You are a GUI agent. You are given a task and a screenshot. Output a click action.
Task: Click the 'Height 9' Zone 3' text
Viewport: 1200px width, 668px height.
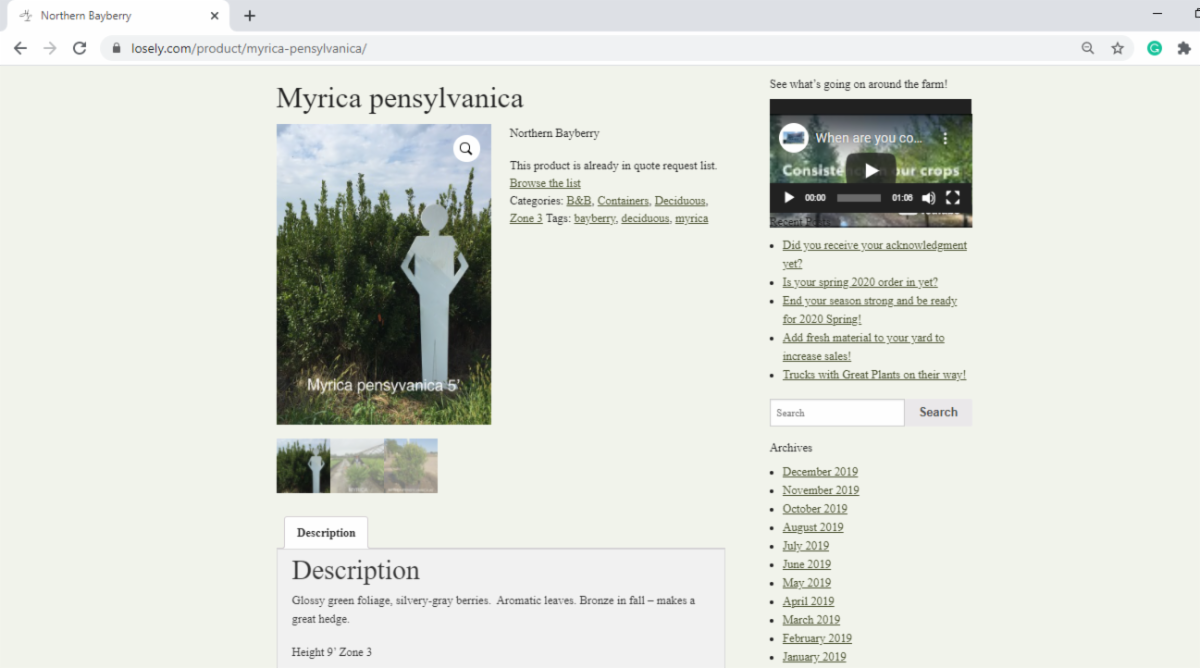tap(332, 652)
